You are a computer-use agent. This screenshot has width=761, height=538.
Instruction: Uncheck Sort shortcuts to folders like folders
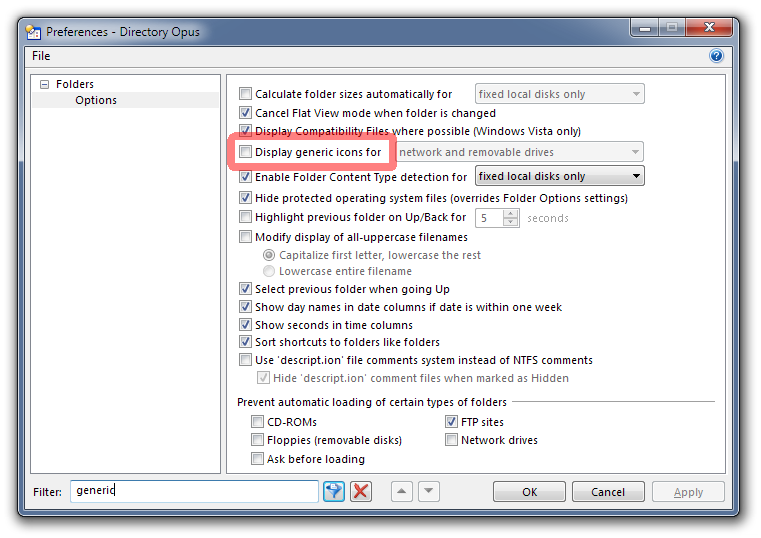tap(246, 342)
